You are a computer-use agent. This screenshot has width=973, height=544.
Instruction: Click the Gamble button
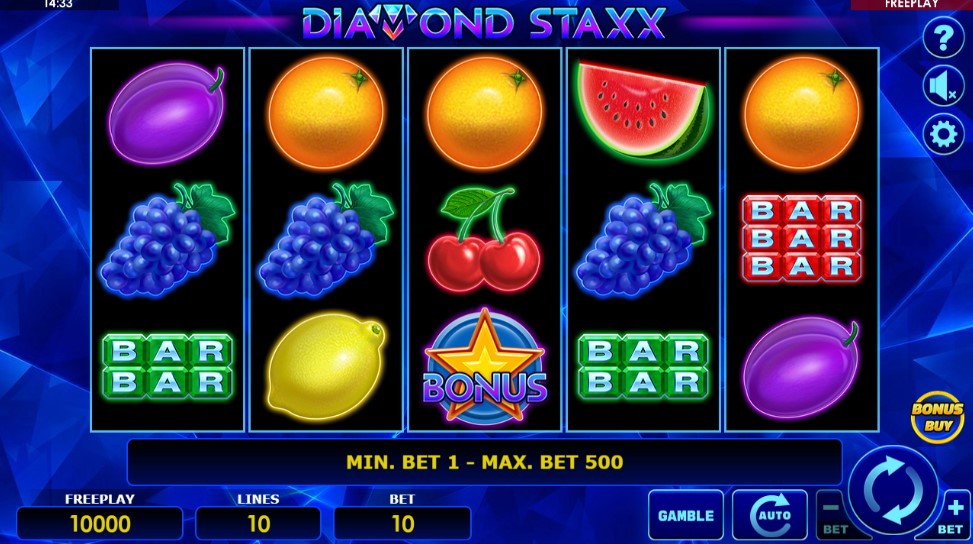[x=686, y=515]
